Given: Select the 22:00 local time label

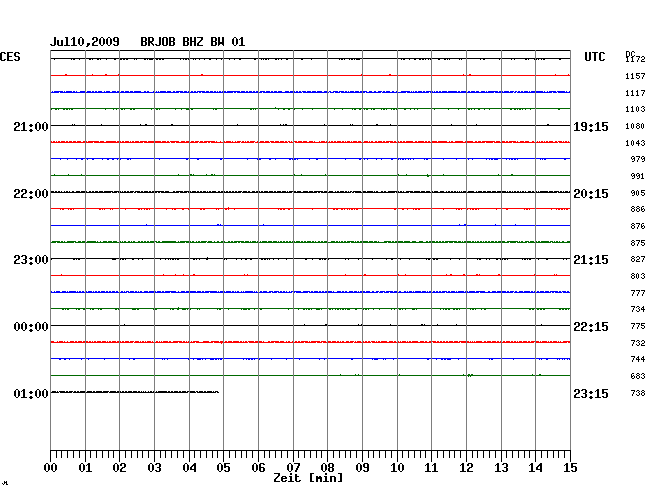Looking at the screenshot, I should click(31, 194).
